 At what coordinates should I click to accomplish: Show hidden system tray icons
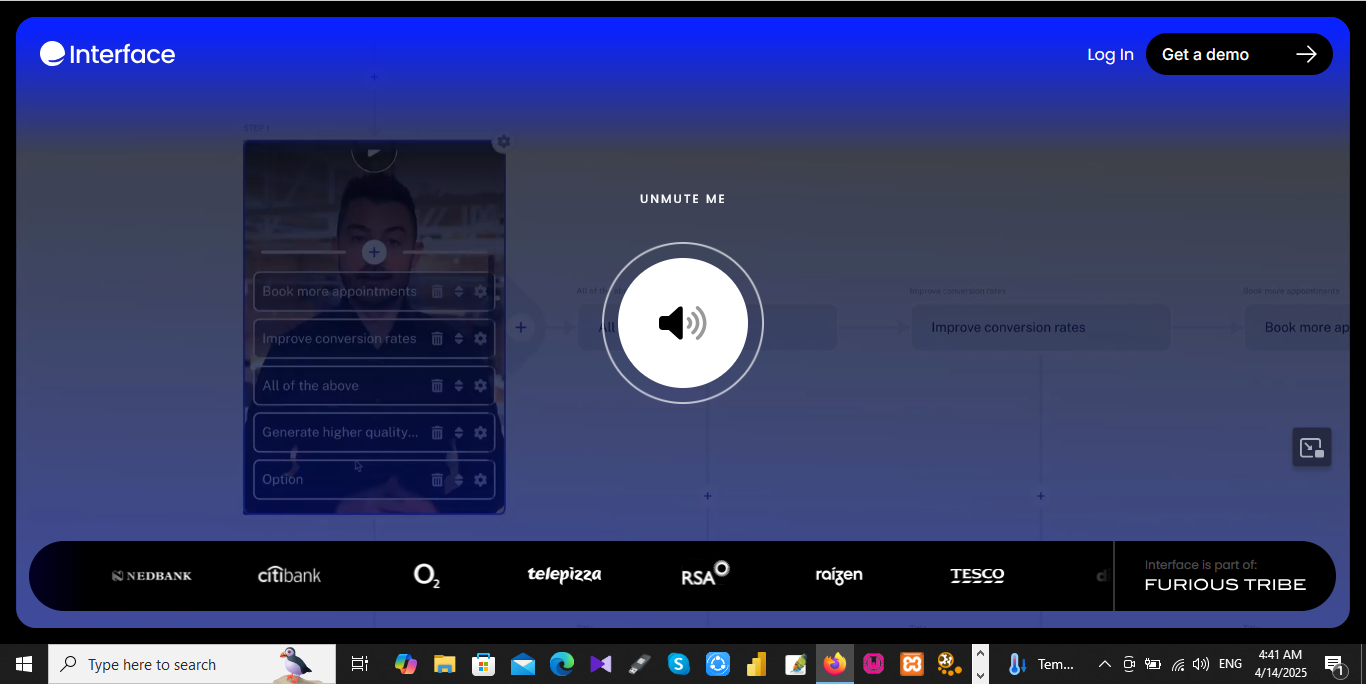pos(1105,664)
